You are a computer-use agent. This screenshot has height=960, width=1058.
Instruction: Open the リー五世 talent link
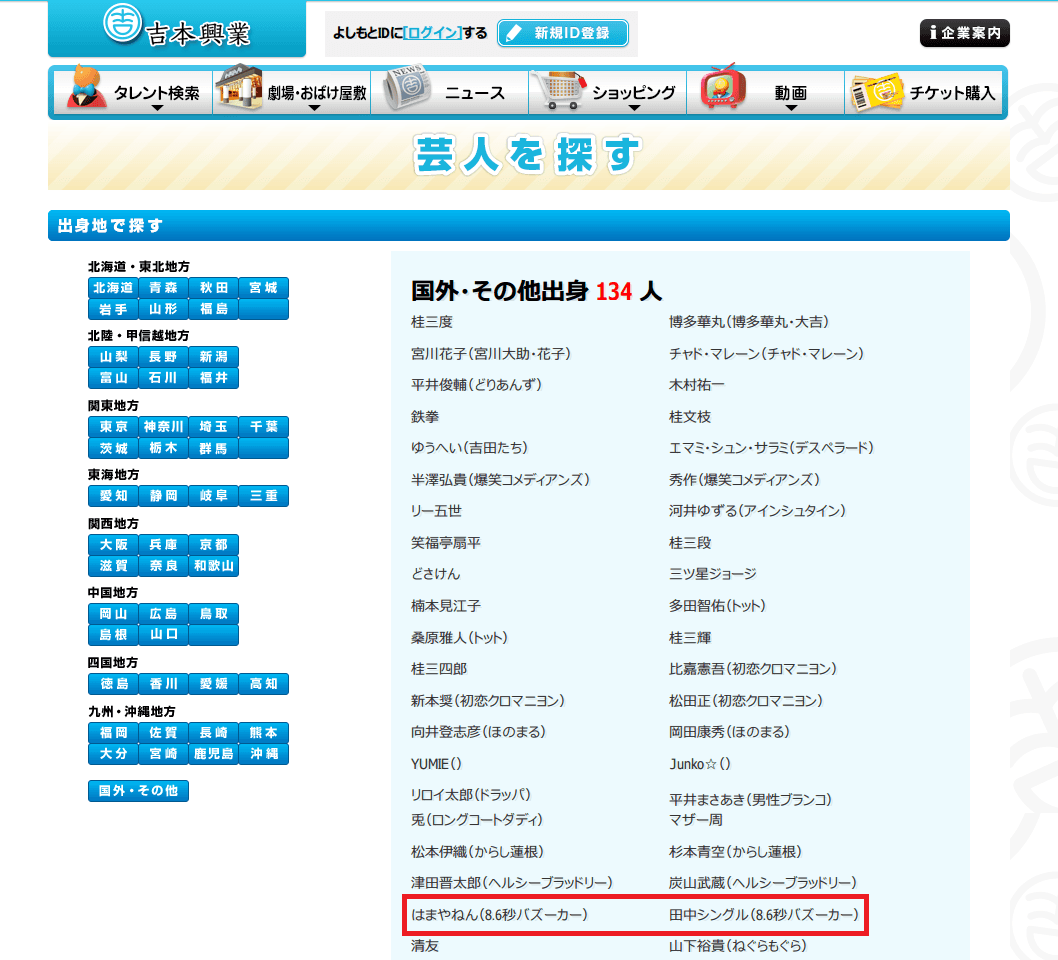pyautogui.click(x=437, y=511)
